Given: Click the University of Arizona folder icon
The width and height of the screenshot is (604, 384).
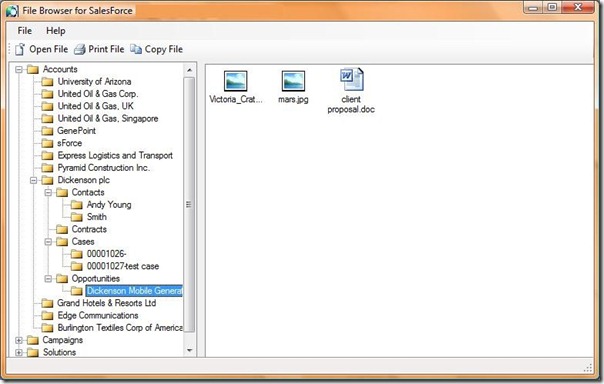Looking at the screenshot, I should pyautogui.click(x=47, y=82).
